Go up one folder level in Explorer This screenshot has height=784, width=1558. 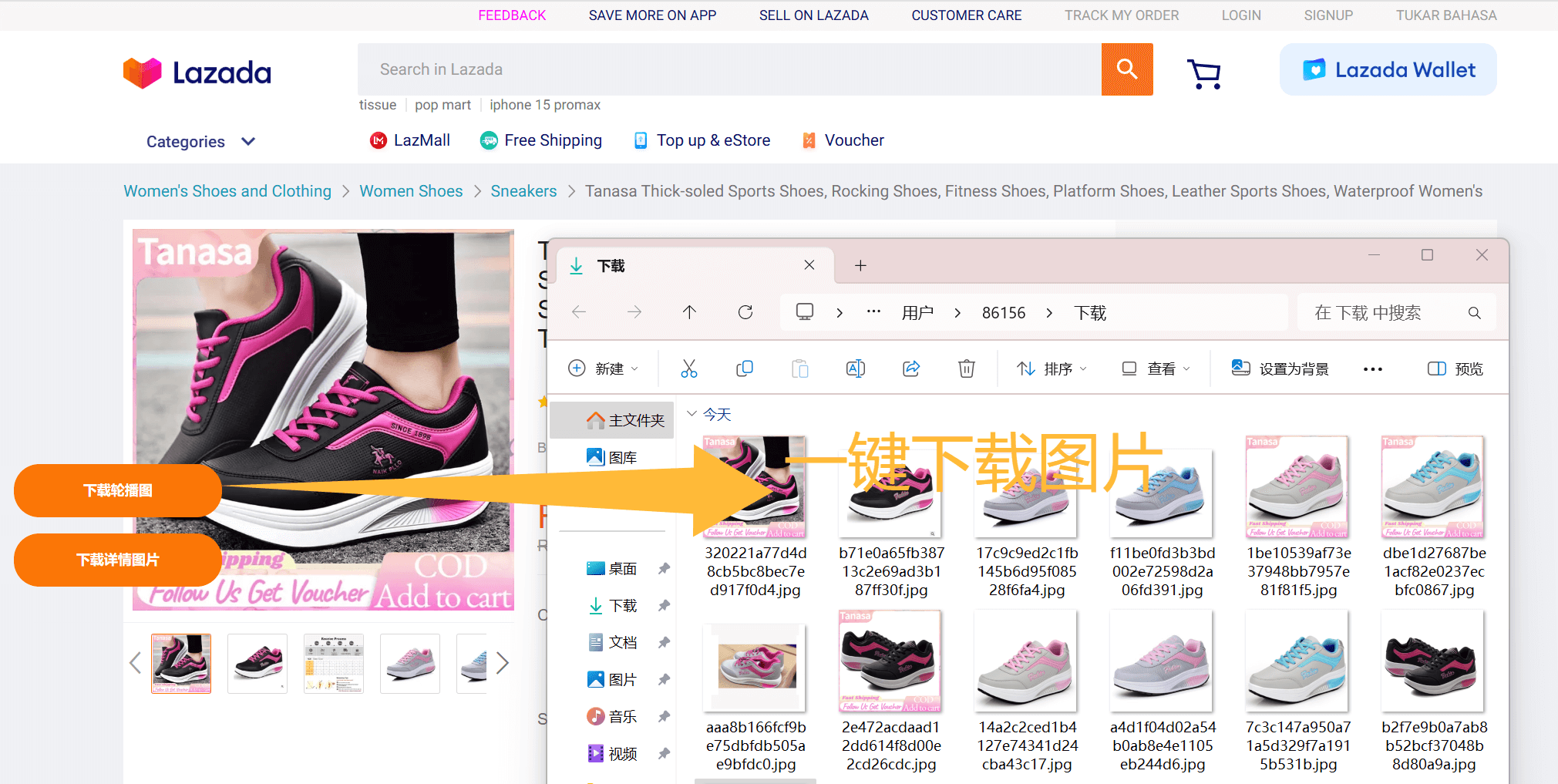pyautogui.click(x=690, y=312)
